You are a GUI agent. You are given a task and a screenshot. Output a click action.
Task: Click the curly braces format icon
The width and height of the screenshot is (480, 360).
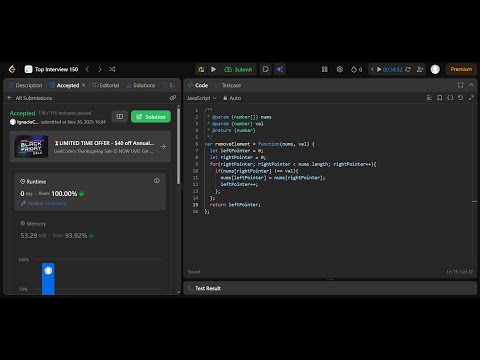click(x=450, y=98)
